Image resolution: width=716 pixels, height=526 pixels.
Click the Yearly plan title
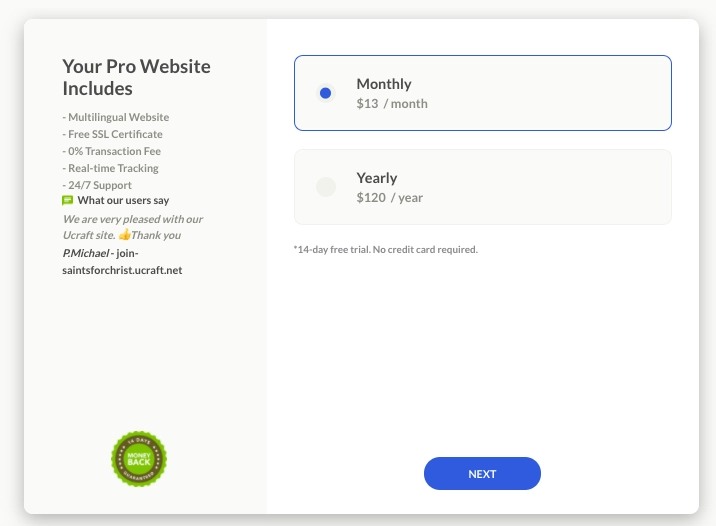click(x=377, y=178)
